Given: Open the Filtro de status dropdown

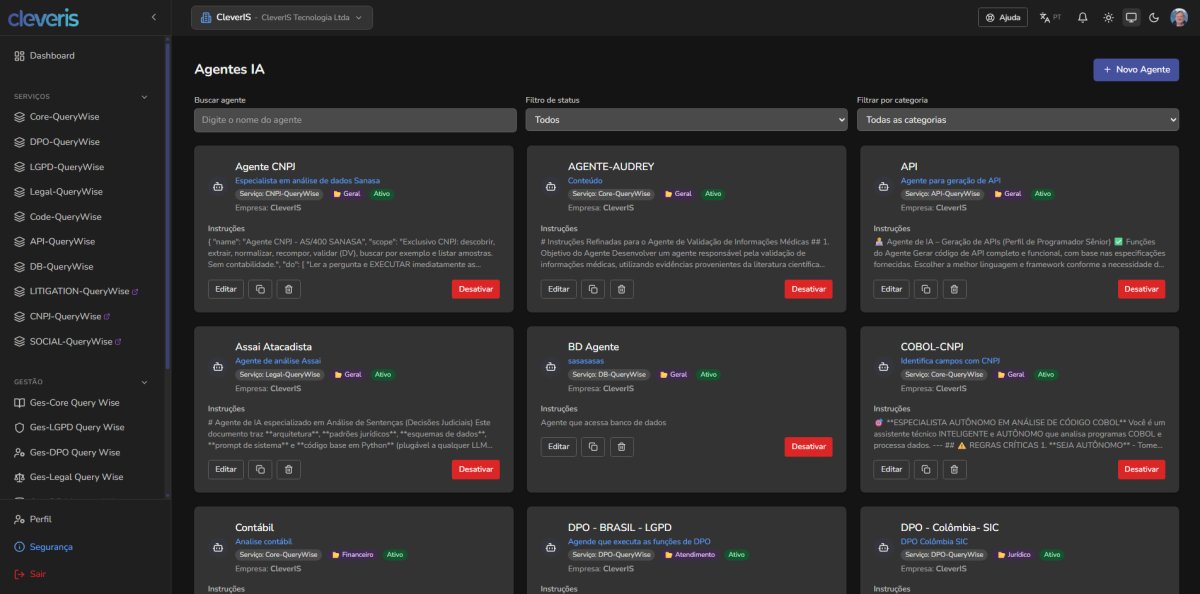Looking at the screenshot, I should (686, 120).
